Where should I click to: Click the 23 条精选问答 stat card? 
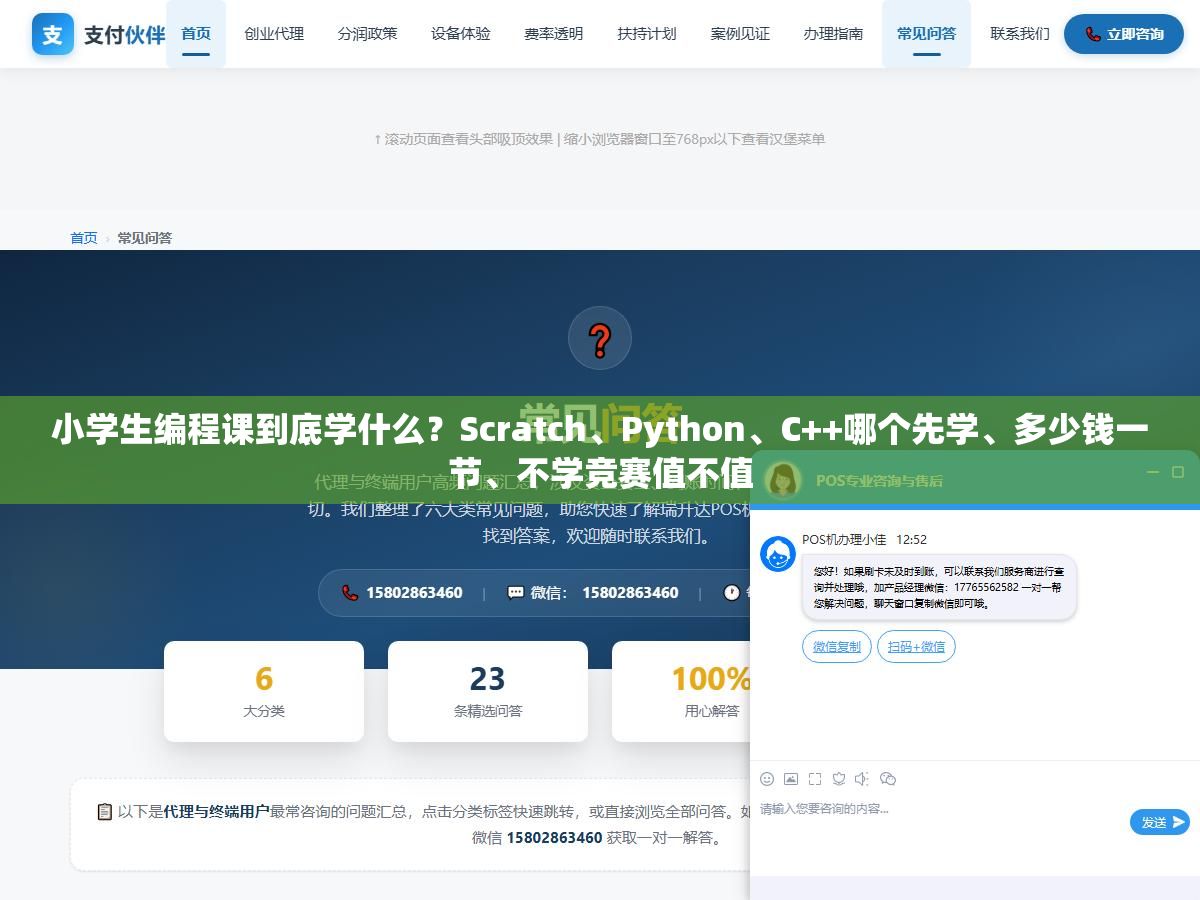(x=488, y=691)
